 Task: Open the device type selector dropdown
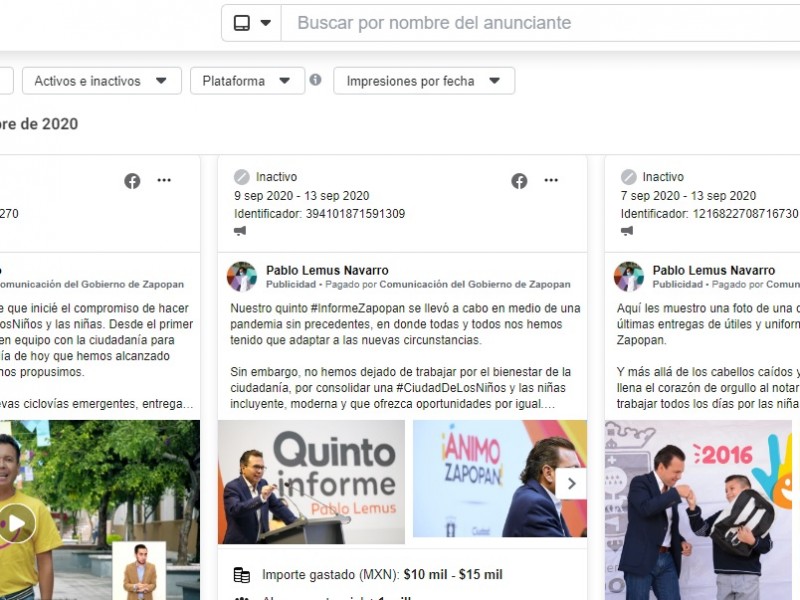pyautogui.click(x=252, y=23)
